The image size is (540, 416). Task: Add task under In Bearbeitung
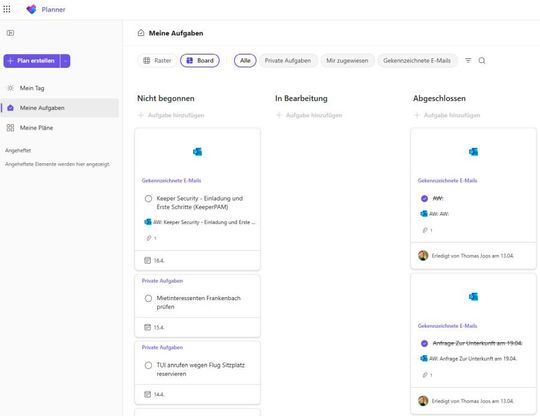point(309,115)
